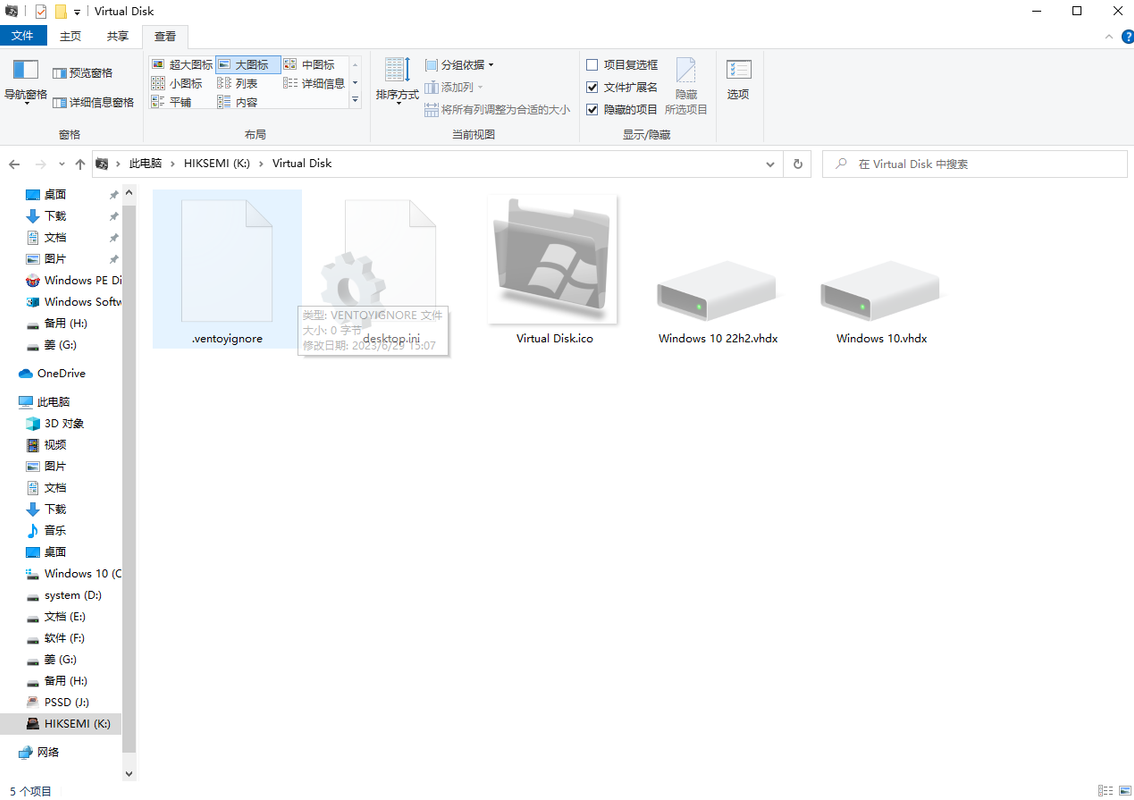This screenshot has width=1134, height=800.
Task: Switch to large icons in status bar
Action: [1125, 791]
